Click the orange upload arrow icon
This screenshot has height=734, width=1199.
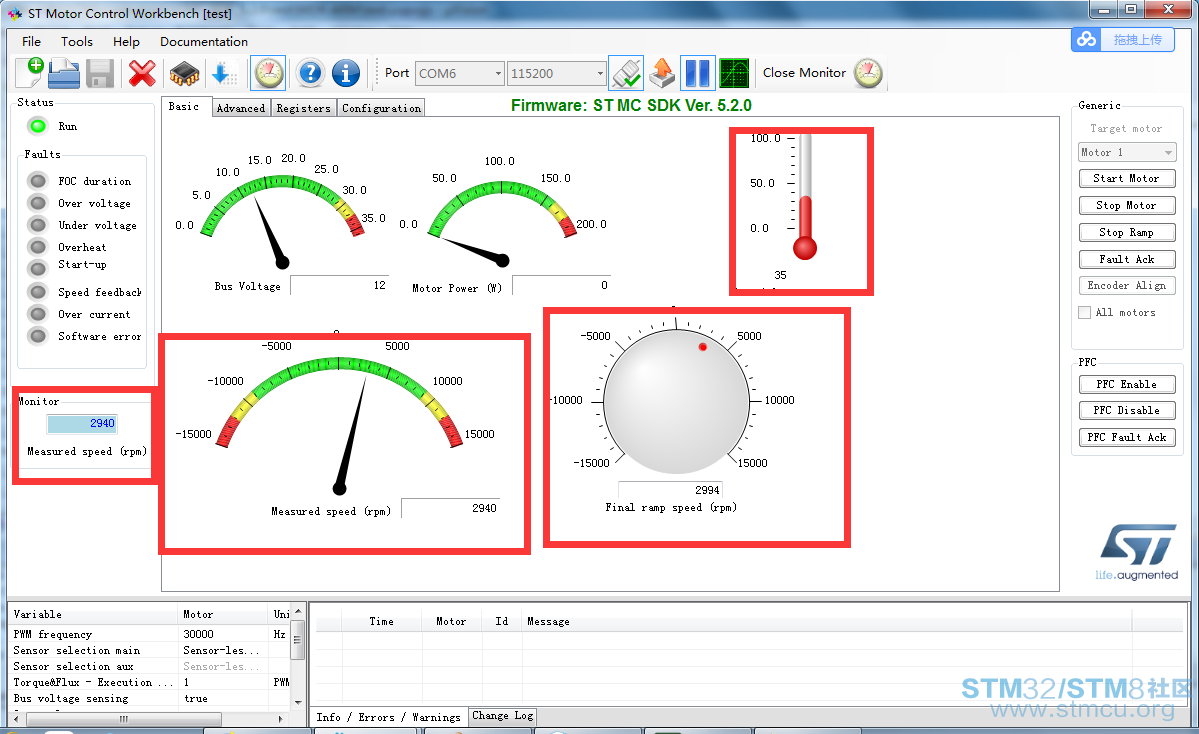[x=662, y=73]
